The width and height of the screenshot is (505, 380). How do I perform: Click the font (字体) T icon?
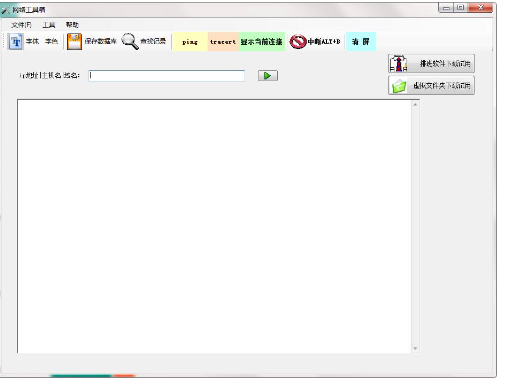pyautogui.click(x=16, y=42)
